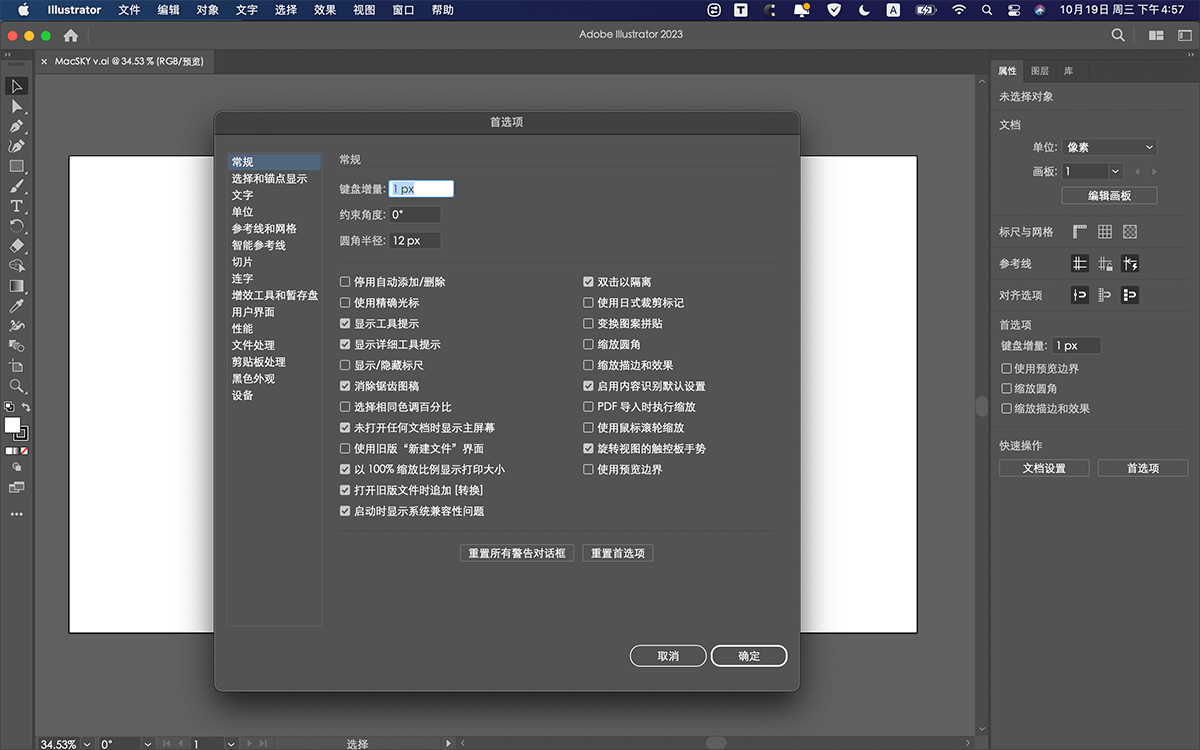Click the smart guides icon
This screenshot has width=1200, height=750.
1130,264
